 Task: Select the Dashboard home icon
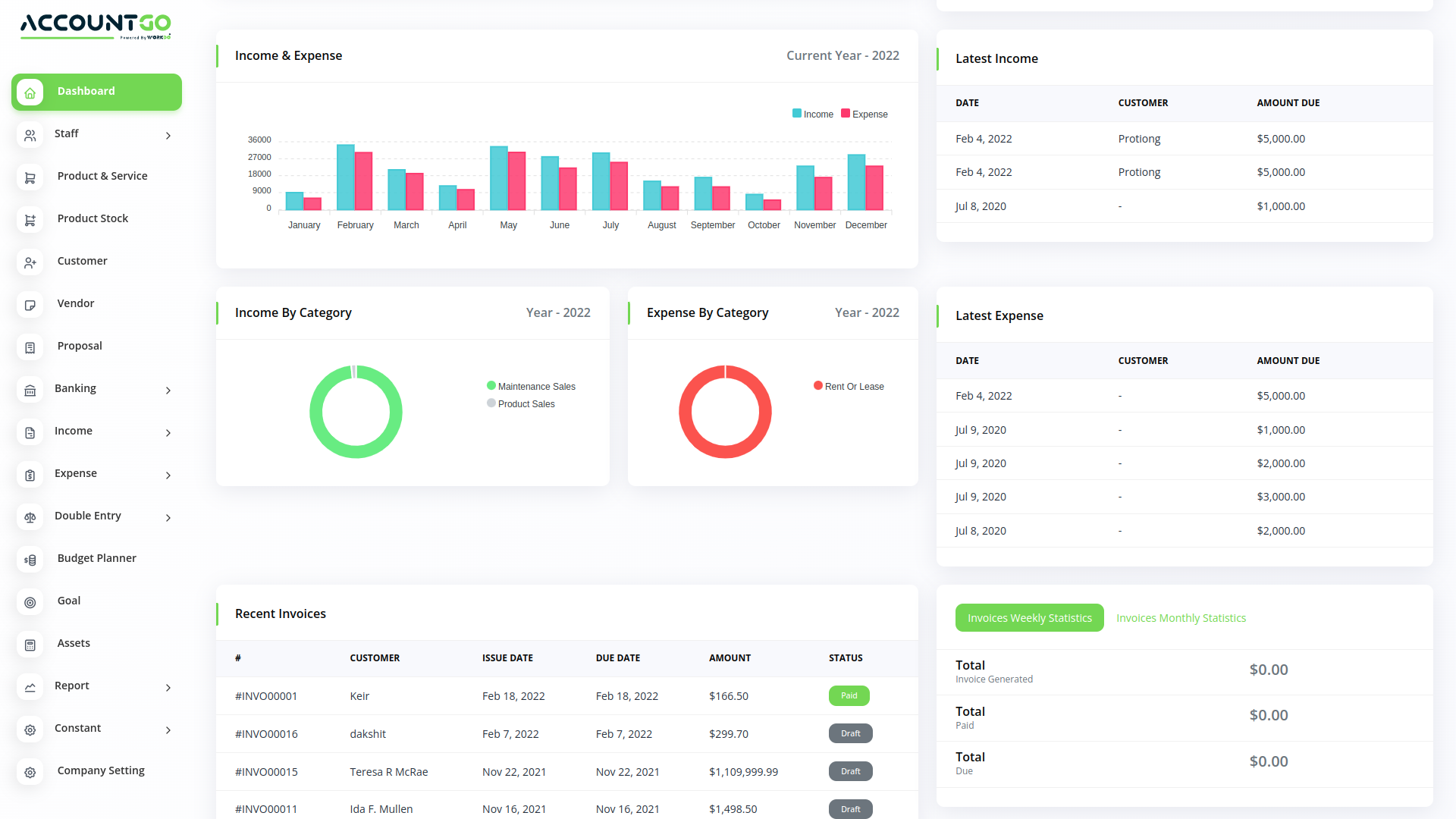pyautogui.click(x=30, y=92)
